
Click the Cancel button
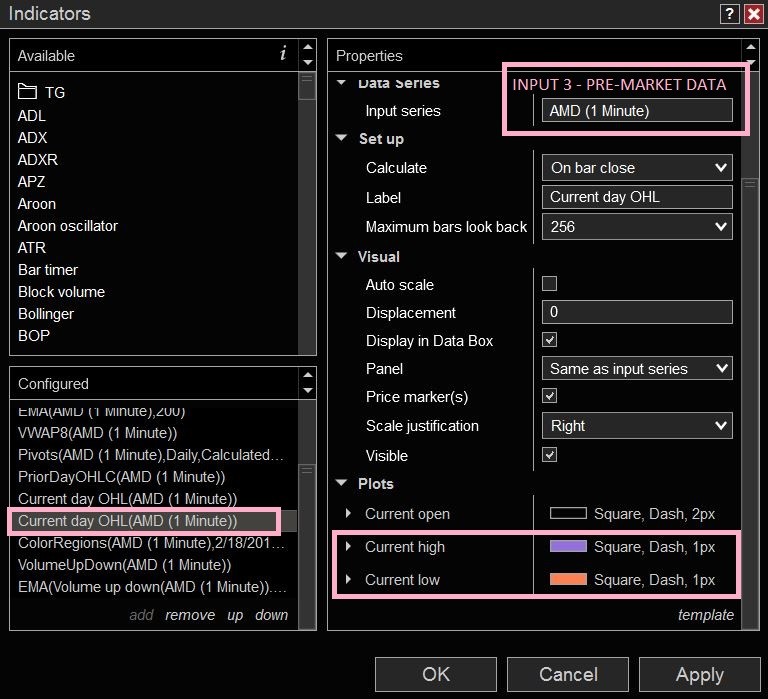pyautogui.click(x=568, y=675)
